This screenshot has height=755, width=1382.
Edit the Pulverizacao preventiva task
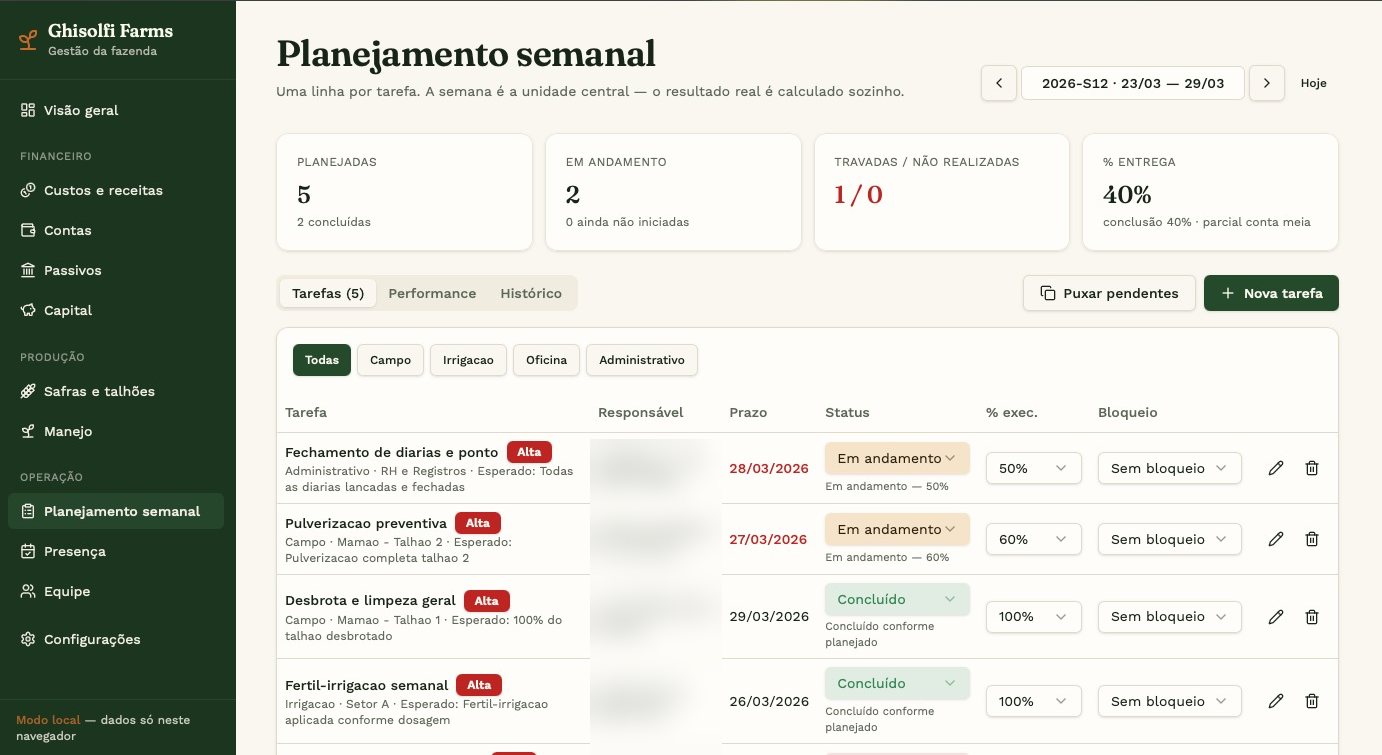[x=1276, y=539]
